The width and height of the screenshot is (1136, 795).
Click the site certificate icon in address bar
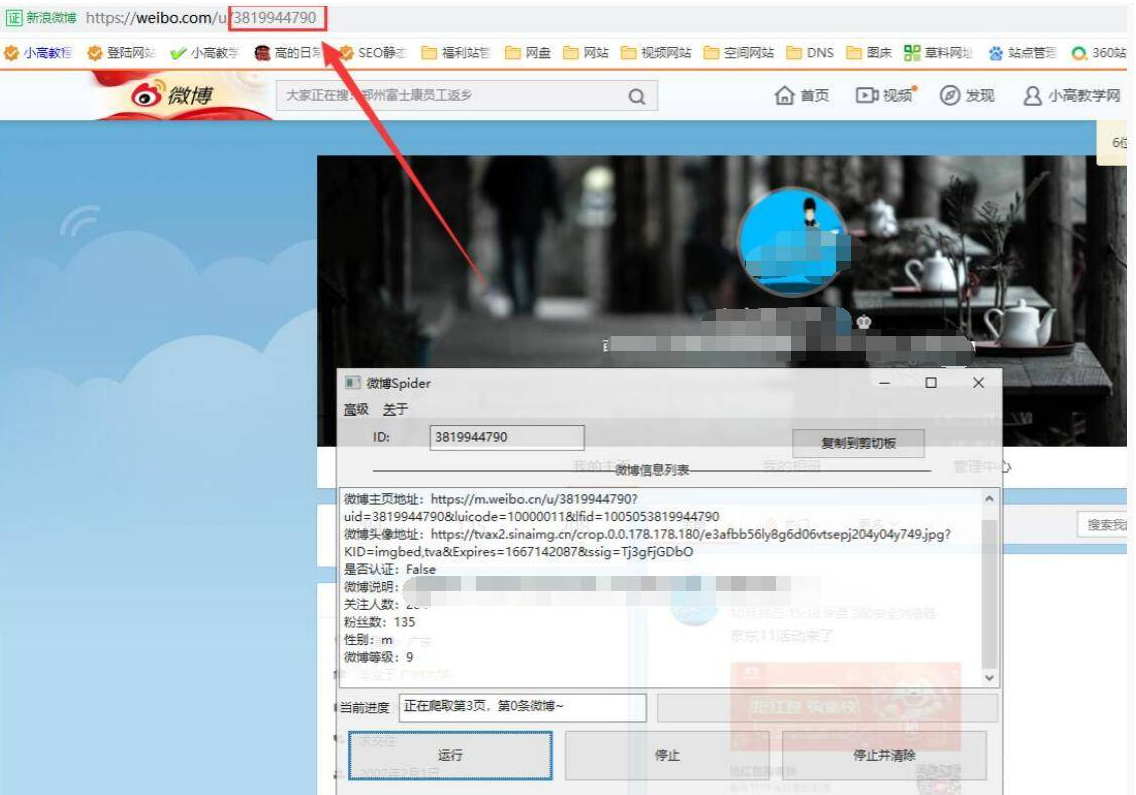coord(14,17)
